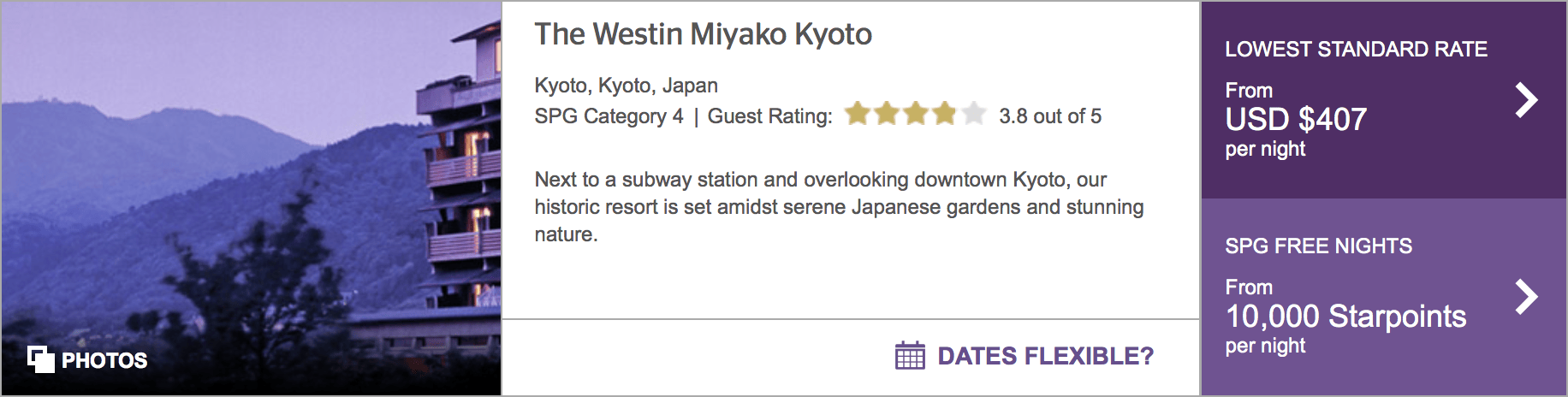Expand SPG Free Nights chevron arrow
Screen dimensions: 1568x397
coord(1526,297)
